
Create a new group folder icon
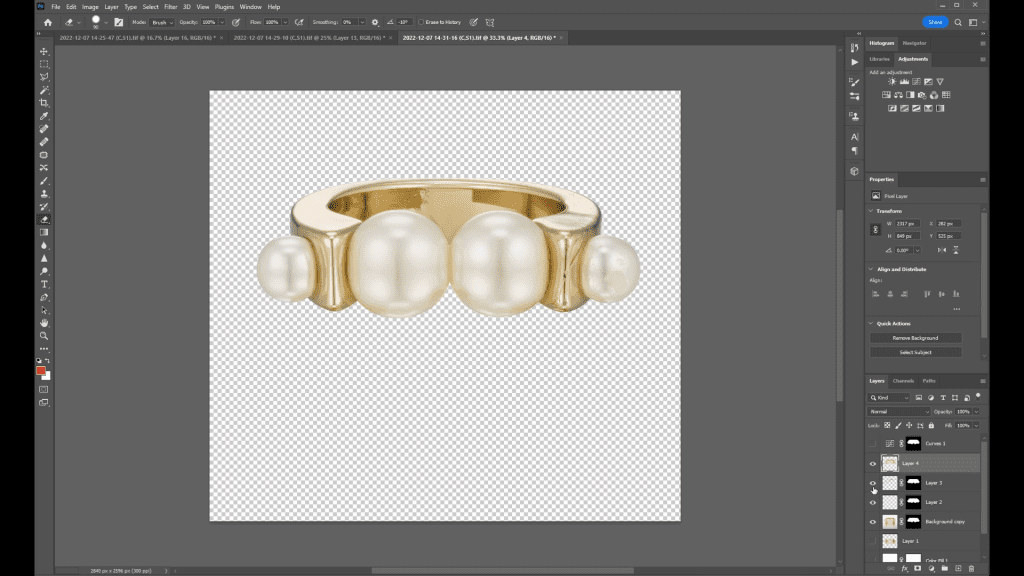[x=944, y=569]
